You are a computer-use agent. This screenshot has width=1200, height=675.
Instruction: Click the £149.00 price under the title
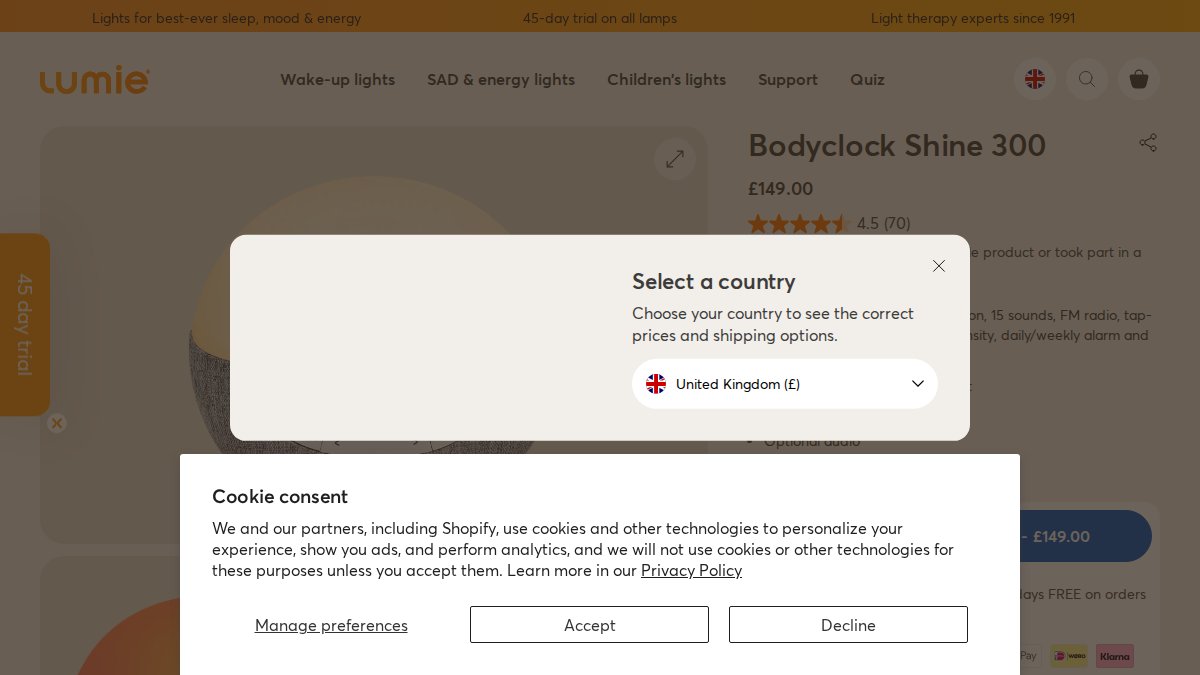point(781,188)
